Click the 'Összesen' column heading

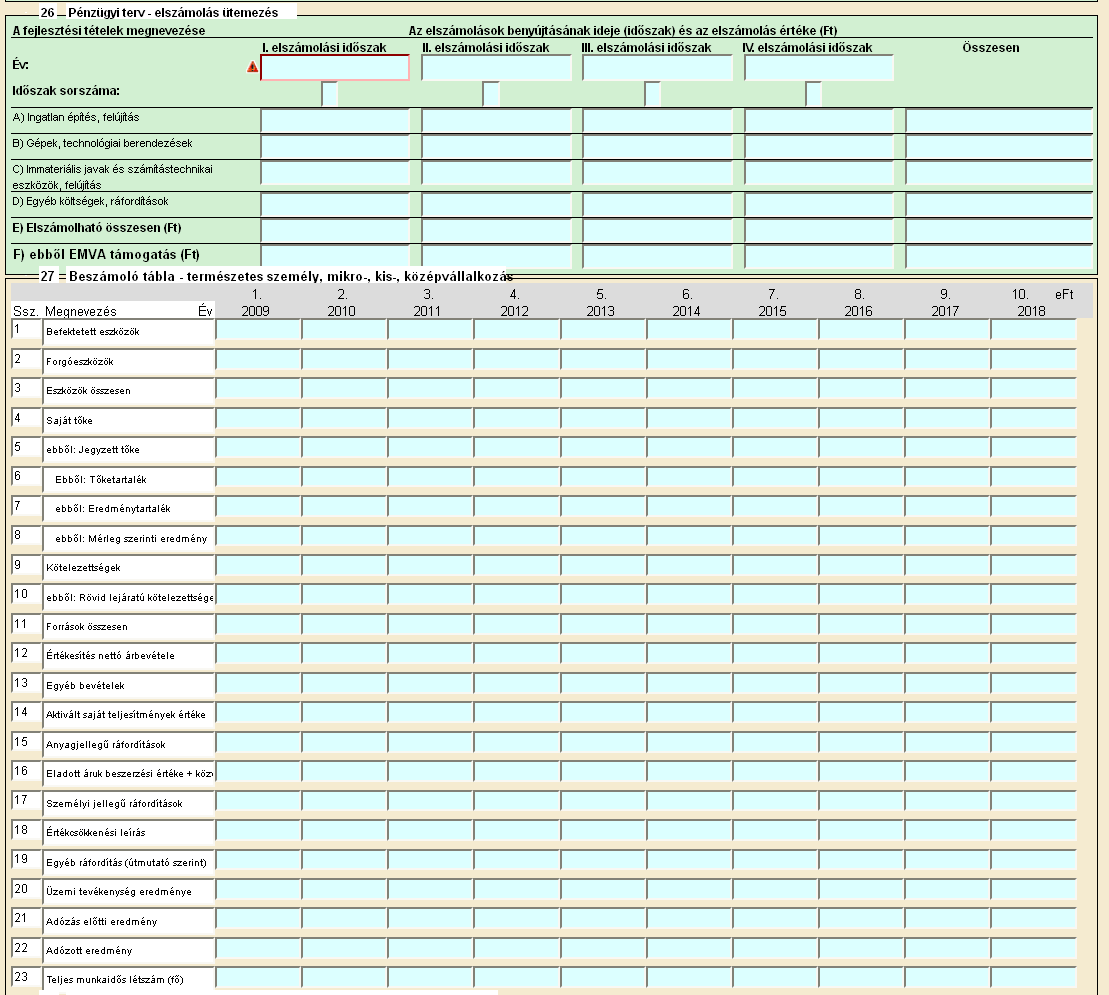tap(991, 47)
